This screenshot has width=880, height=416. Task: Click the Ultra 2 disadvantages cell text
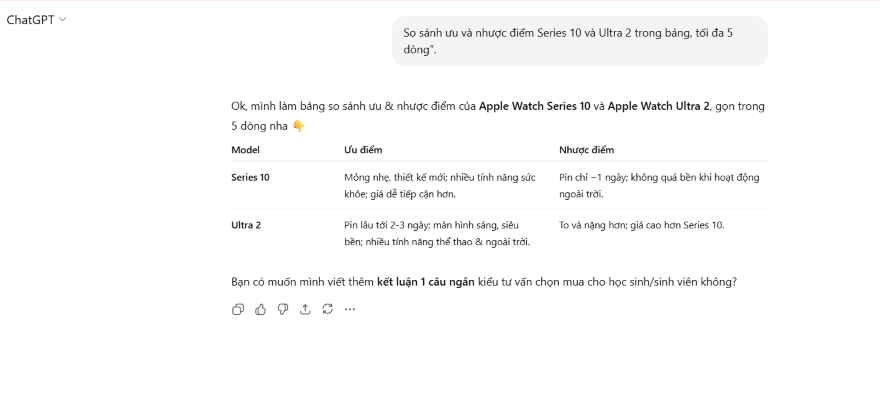pyautogui.click(x=641, y=225)
